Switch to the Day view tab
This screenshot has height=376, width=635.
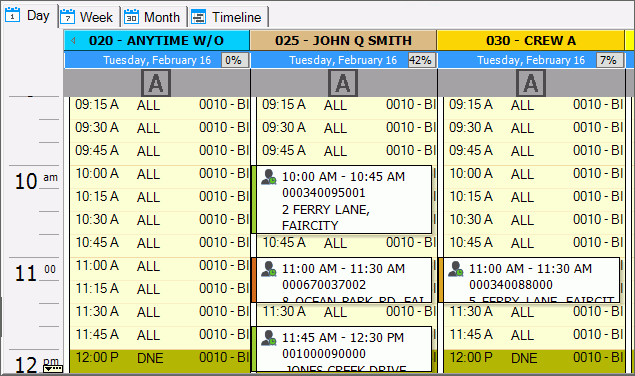coord(29,16)
